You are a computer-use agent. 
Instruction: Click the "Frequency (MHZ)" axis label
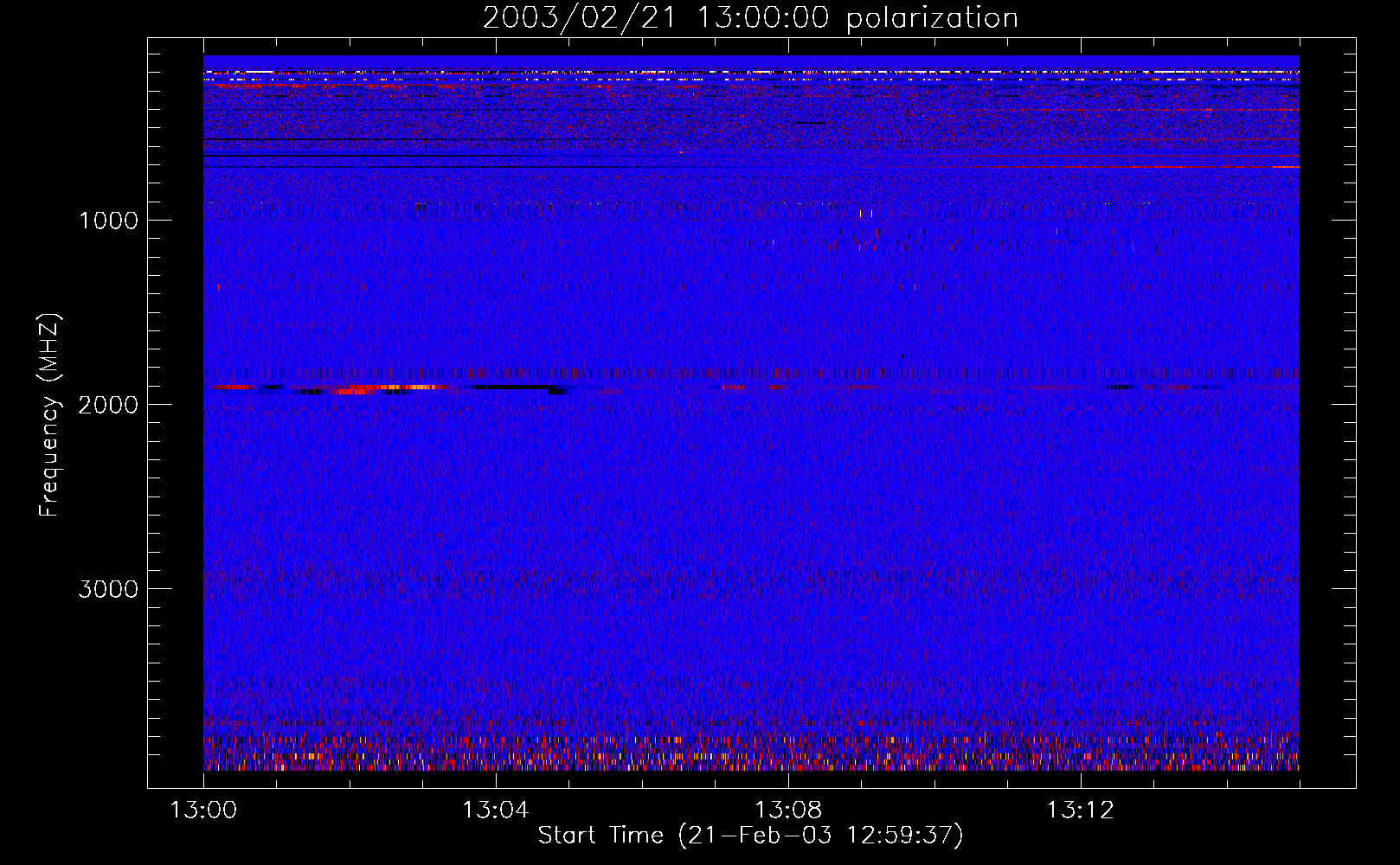tap(49, 415)
